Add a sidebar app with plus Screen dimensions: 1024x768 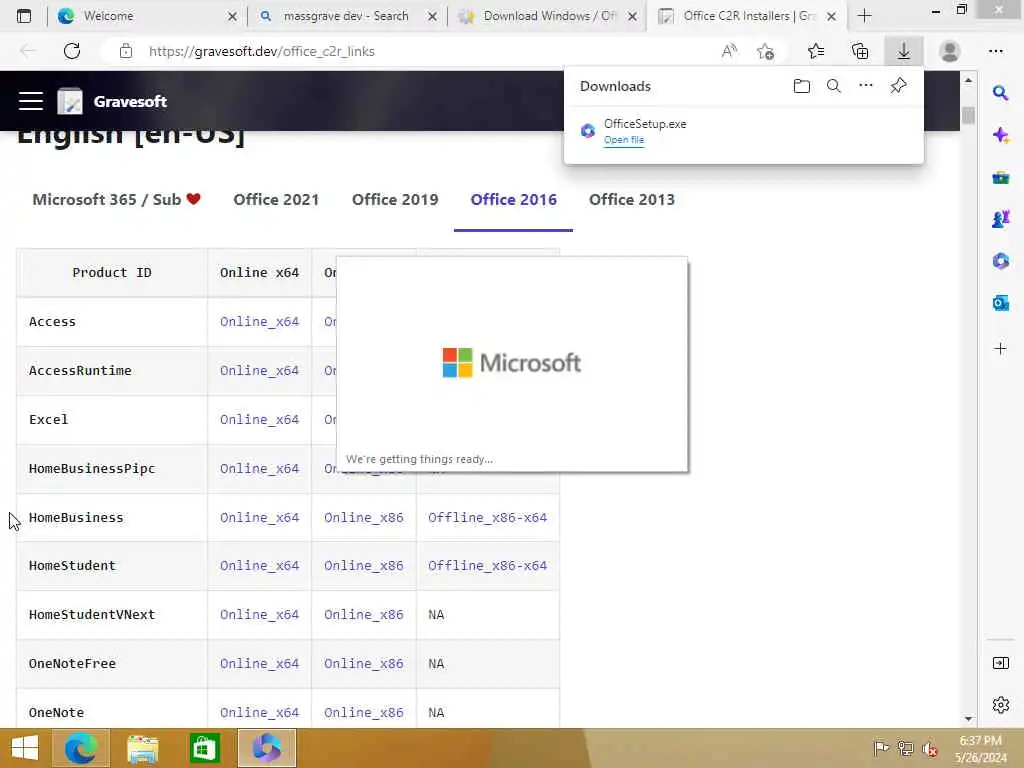pos(1000,349)
